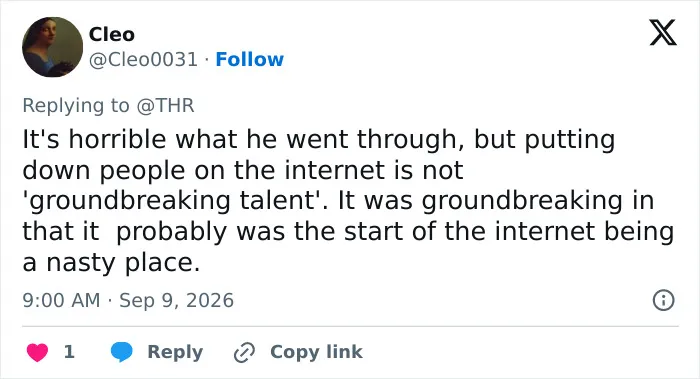Image resolution: width=700 pixels, height=379 pixels.
Task: Click the date portion Sep 9, 2026
Action: 176,300
